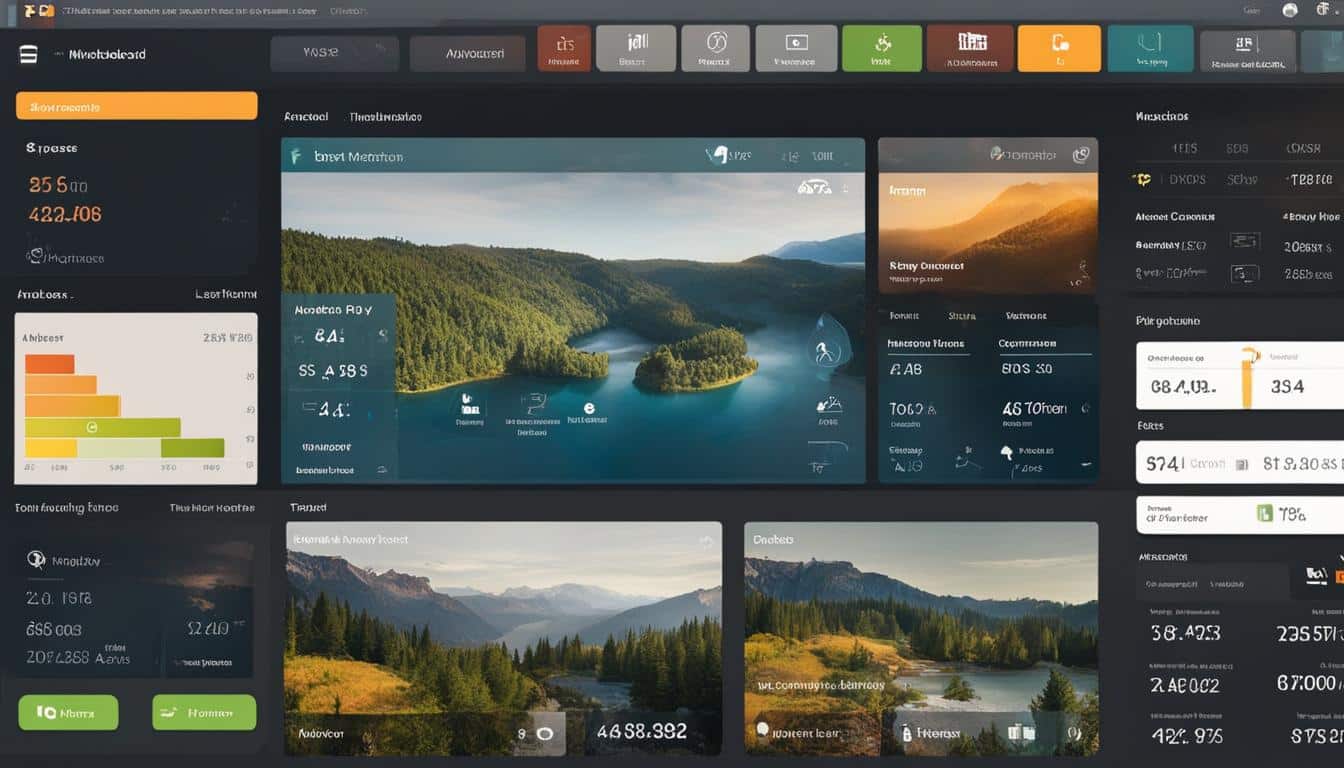Image resolution: width=1344 pixels, height=768 pixels.
Task: Click the 80S 30 value in stats panel
Action: 1027,369
